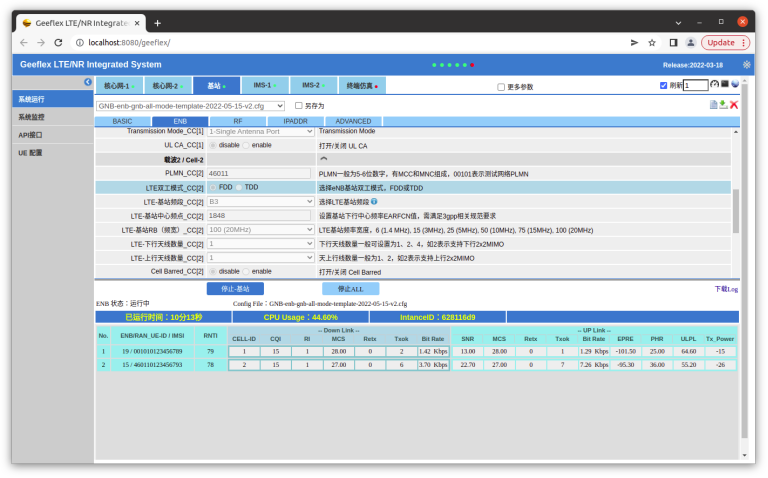The height and width of the screenshot is (478, 768).
Task: View site information icon before localhost URL
Action: pyautogui.click(x=79, y=43)
